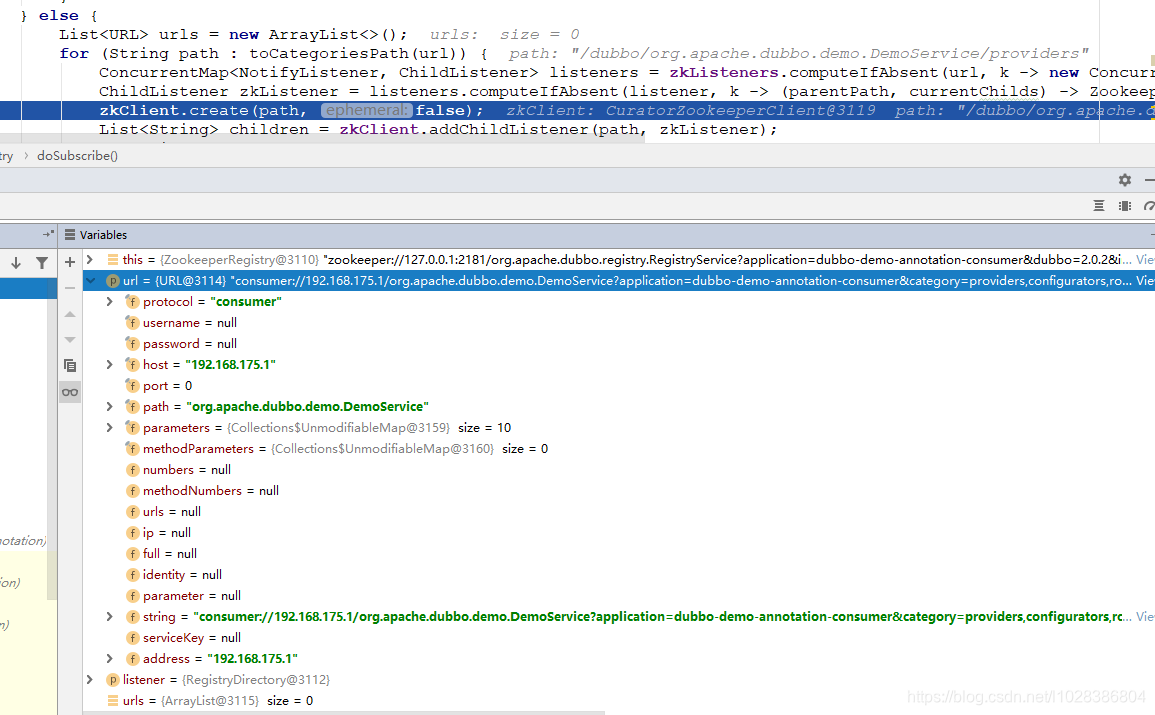
Task: Expand the path field node
Action: tap(110, 406)
